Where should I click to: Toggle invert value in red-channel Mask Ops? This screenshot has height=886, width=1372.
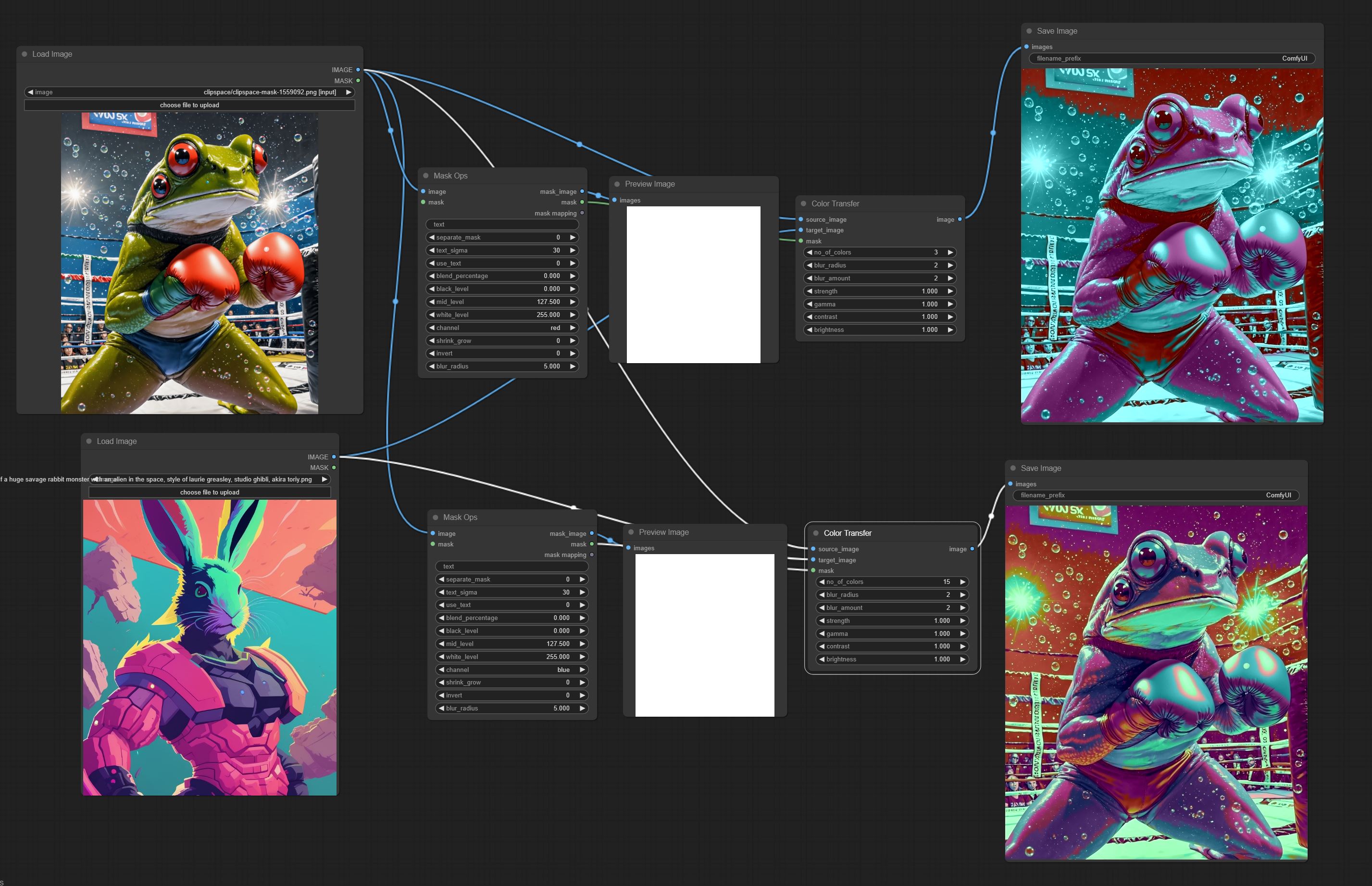pyautogui.click(x=501, y=354)
